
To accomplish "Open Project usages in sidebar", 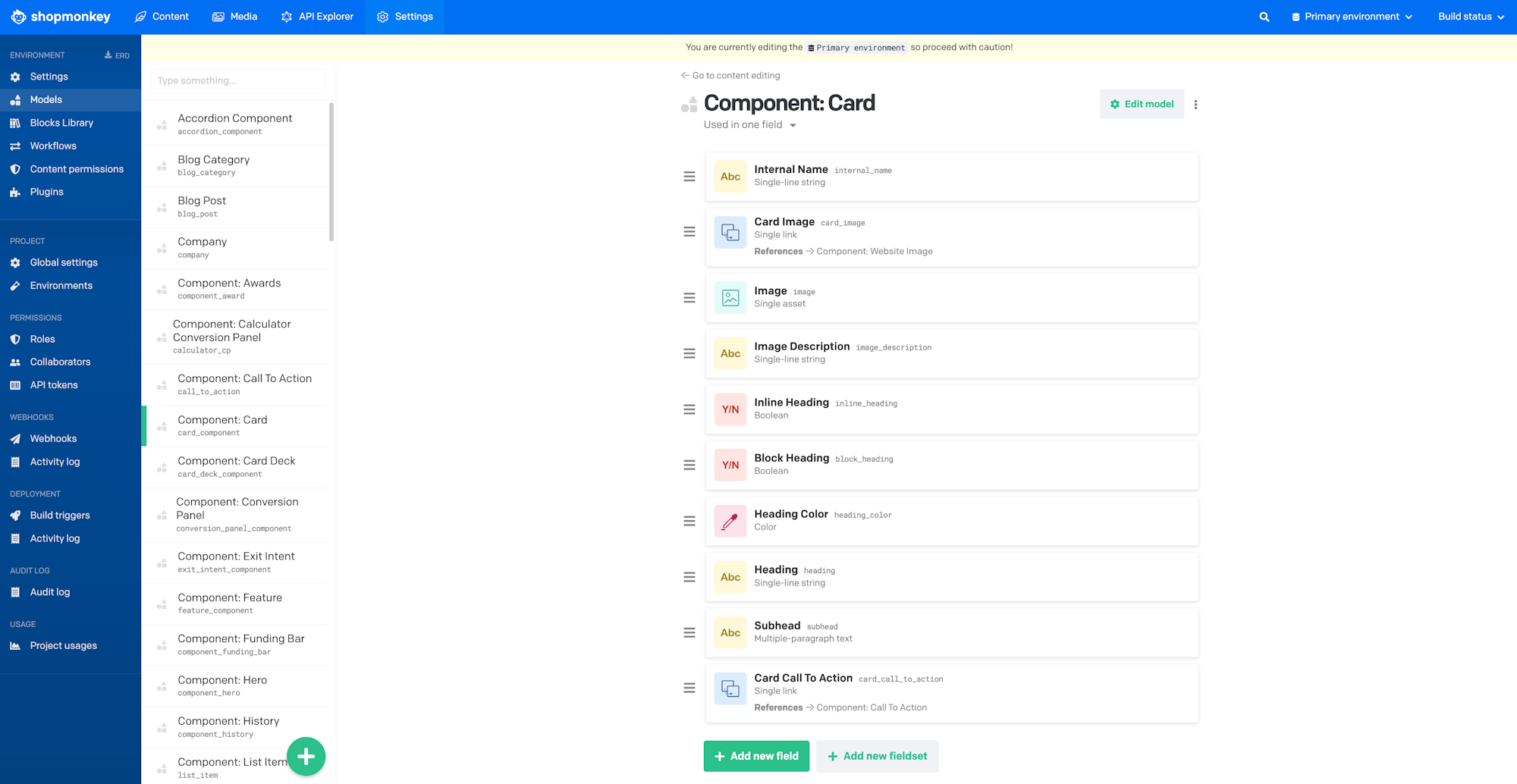I will (x=71, y=646).
